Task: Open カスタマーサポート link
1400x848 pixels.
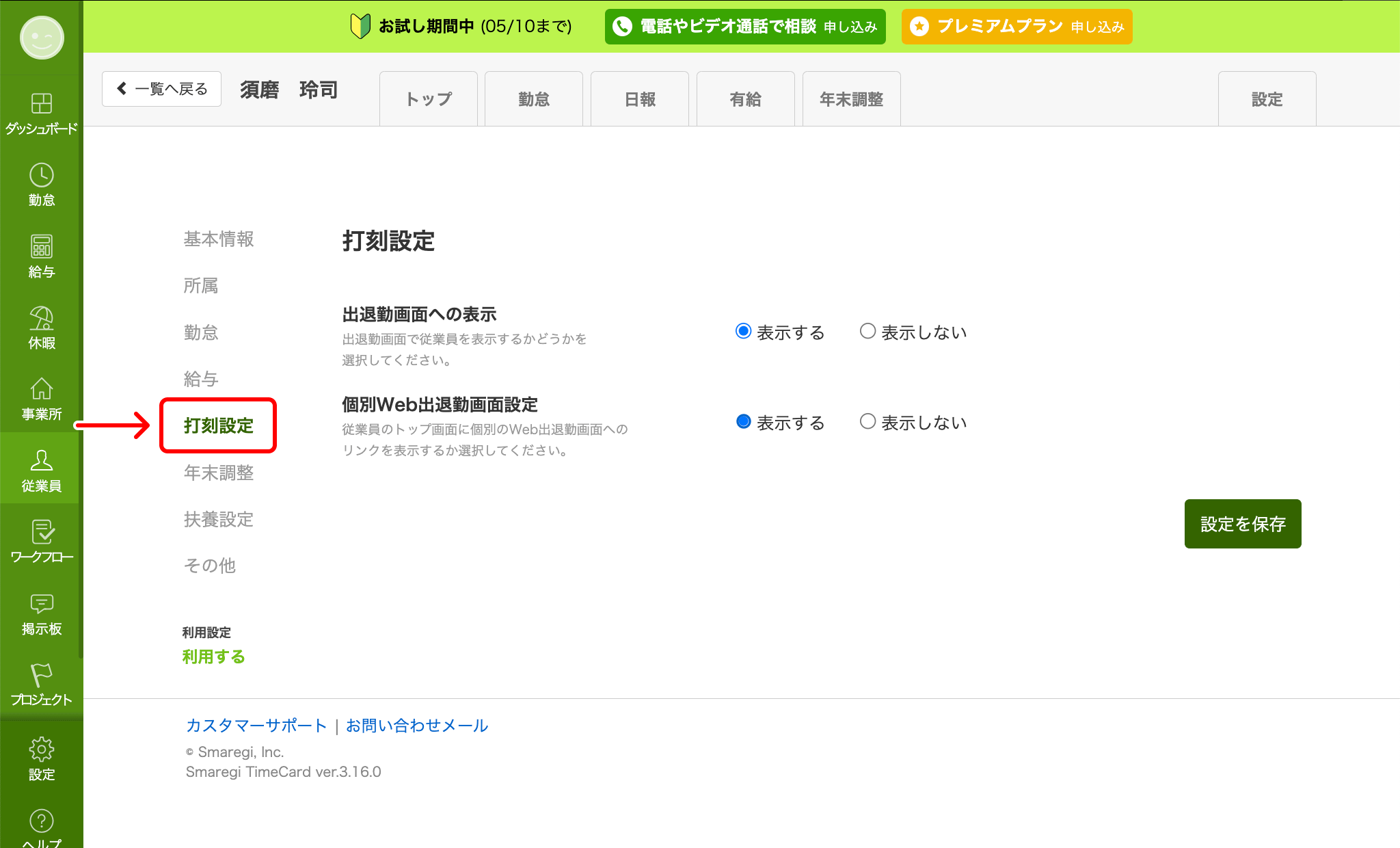Action: (x=256, y=726)
